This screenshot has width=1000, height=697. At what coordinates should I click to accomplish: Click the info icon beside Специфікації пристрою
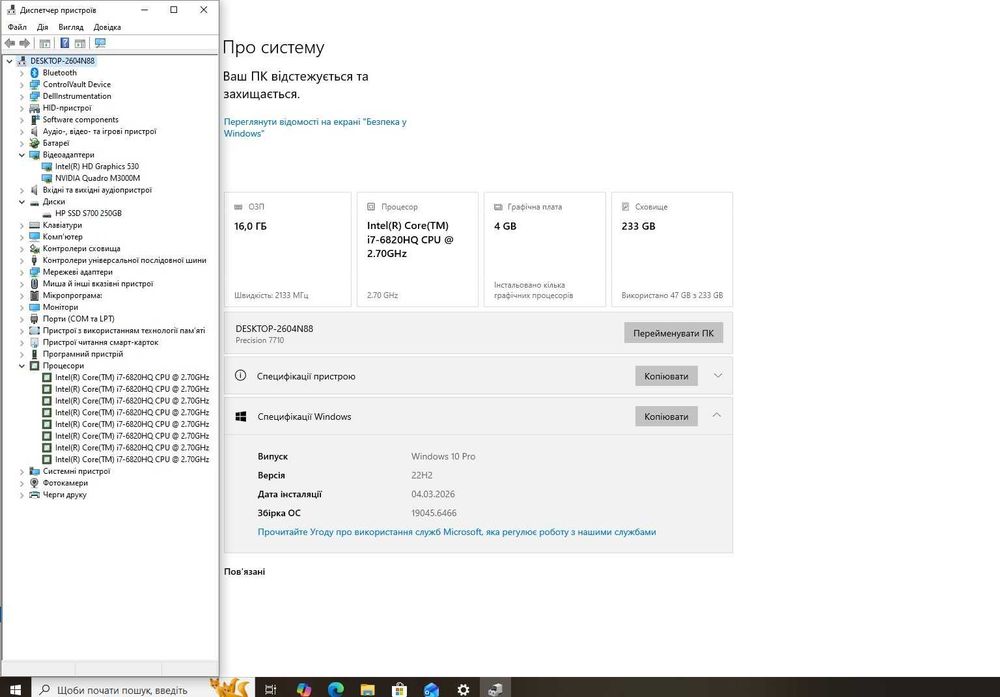[x=240, y=376]
